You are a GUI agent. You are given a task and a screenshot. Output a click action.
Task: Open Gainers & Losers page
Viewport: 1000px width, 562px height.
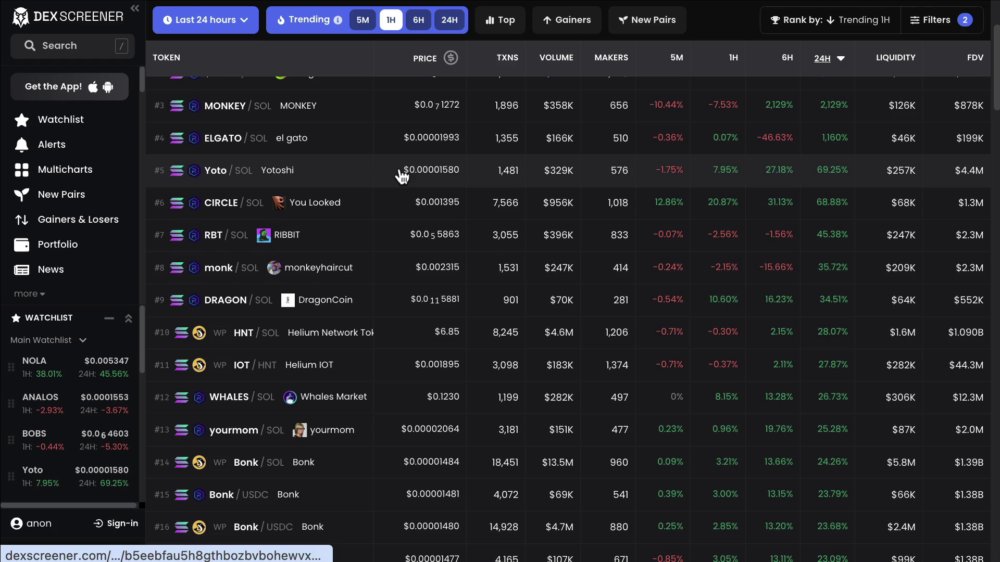click(x=78, y=219)
